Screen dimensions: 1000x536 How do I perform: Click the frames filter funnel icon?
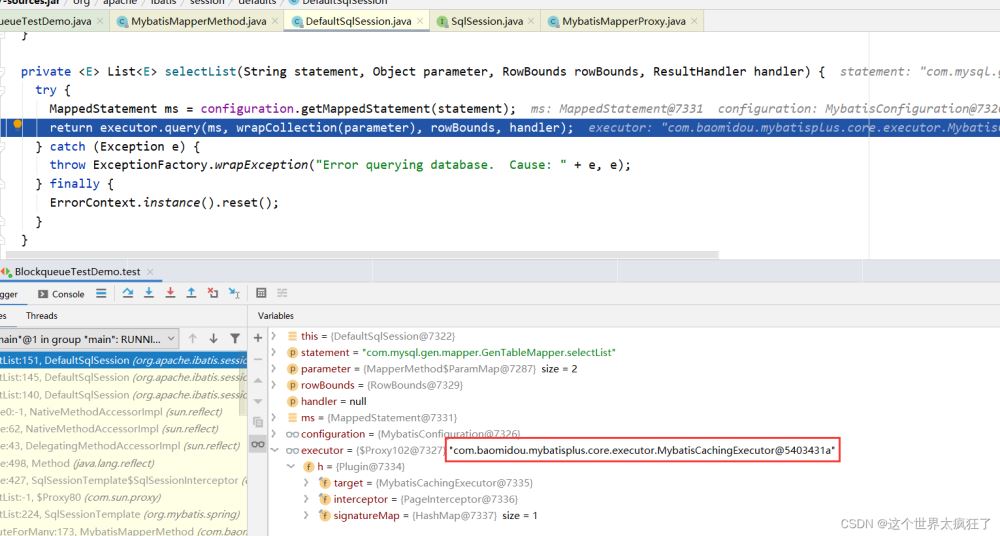[x=235, y=339]
